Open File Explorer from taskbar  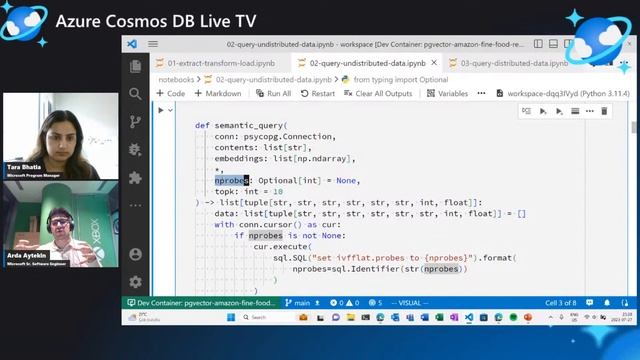(x=351, y=317)
